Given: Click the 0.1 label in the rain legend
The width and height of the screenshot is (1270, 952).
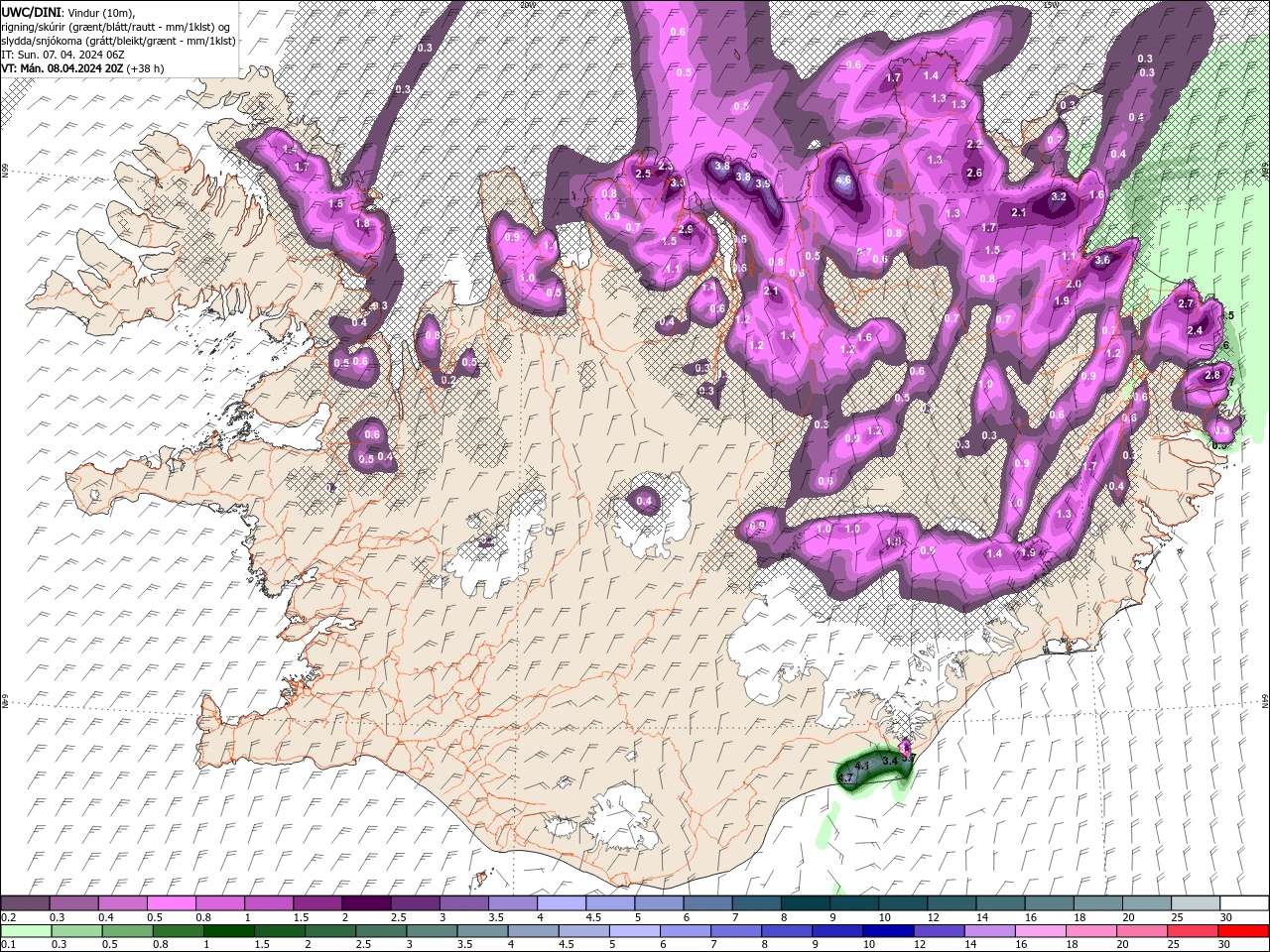Looking at the screenshot, I should [9, 944].
